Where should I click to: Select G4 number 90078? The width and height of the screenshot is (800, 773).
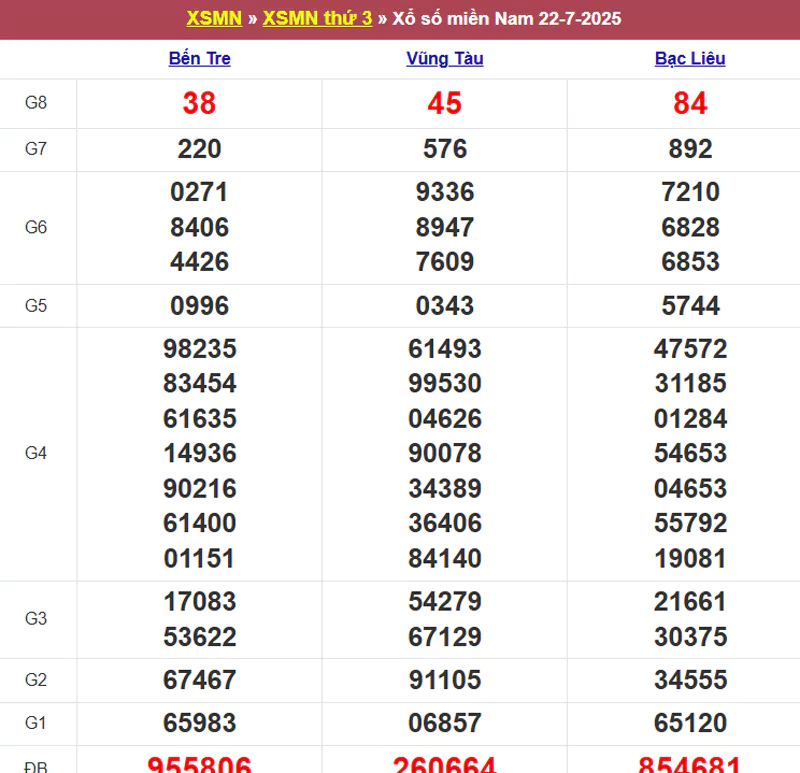pos(445,453)
